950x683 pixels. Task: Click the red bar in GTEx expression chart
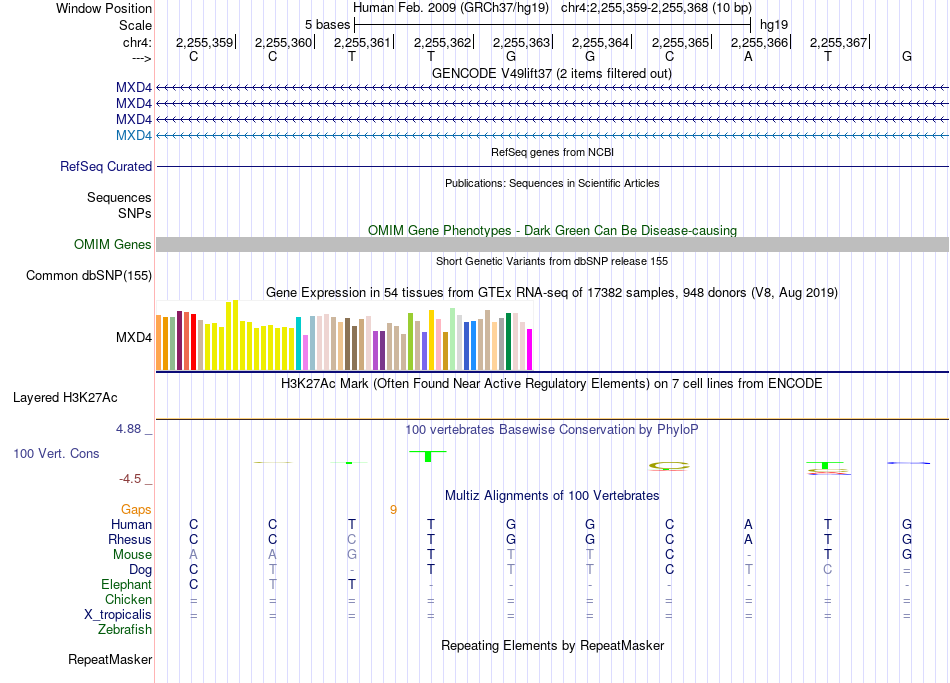tap(193, 342)
